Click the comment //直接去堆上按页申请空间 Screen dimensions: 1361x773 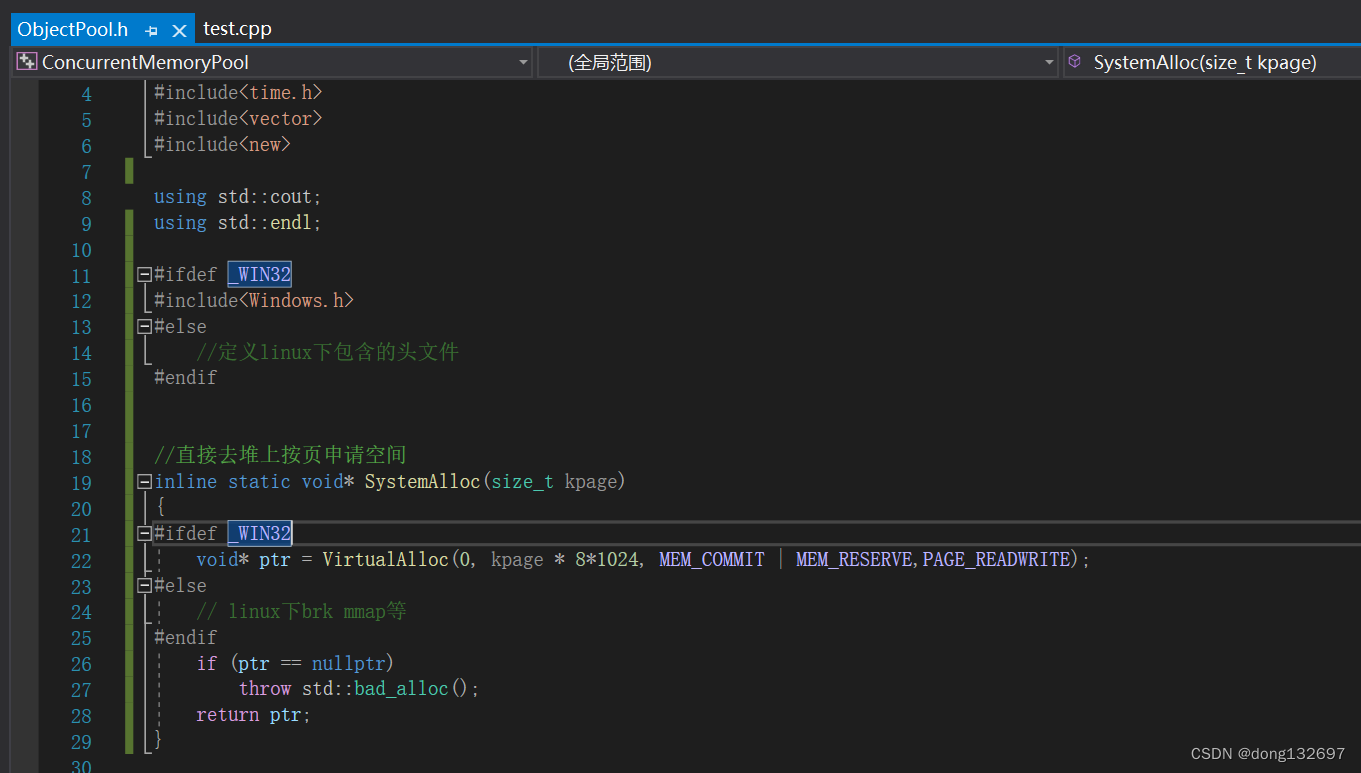pyautogui.click(x=280, y=456)
